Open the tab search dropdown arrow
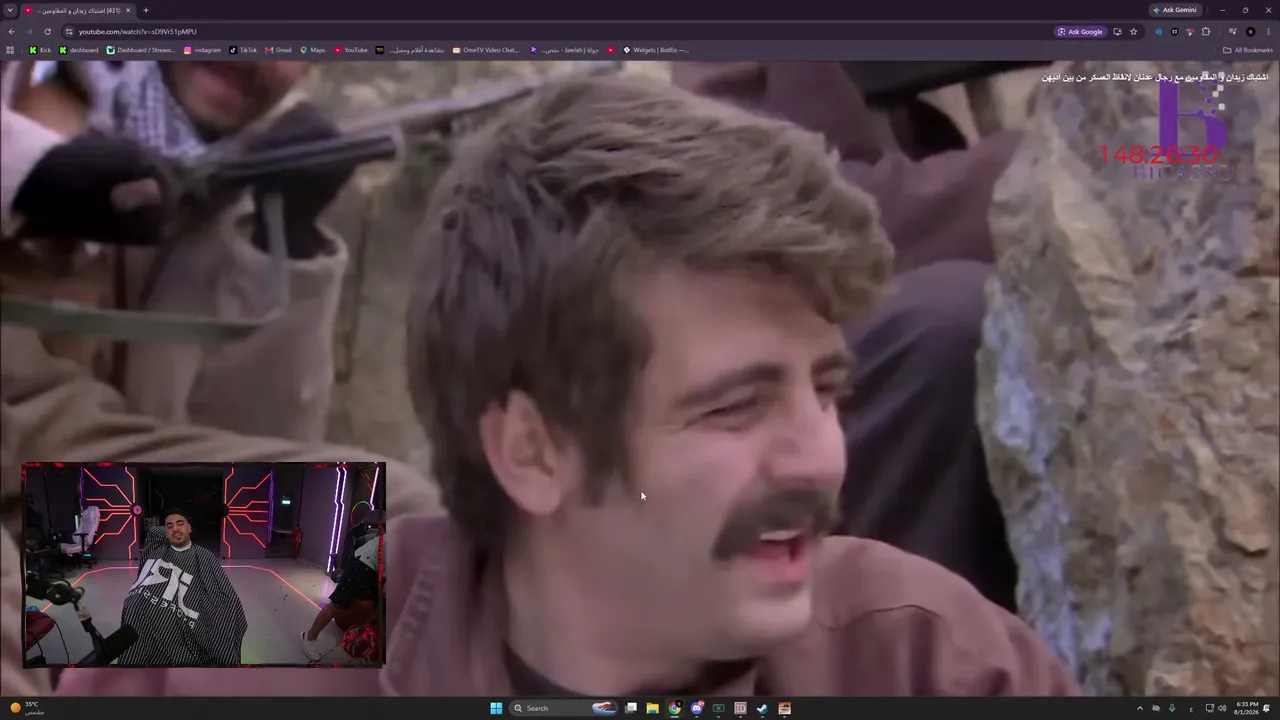This screenshot has height=720, width=1280. point(10,10)
